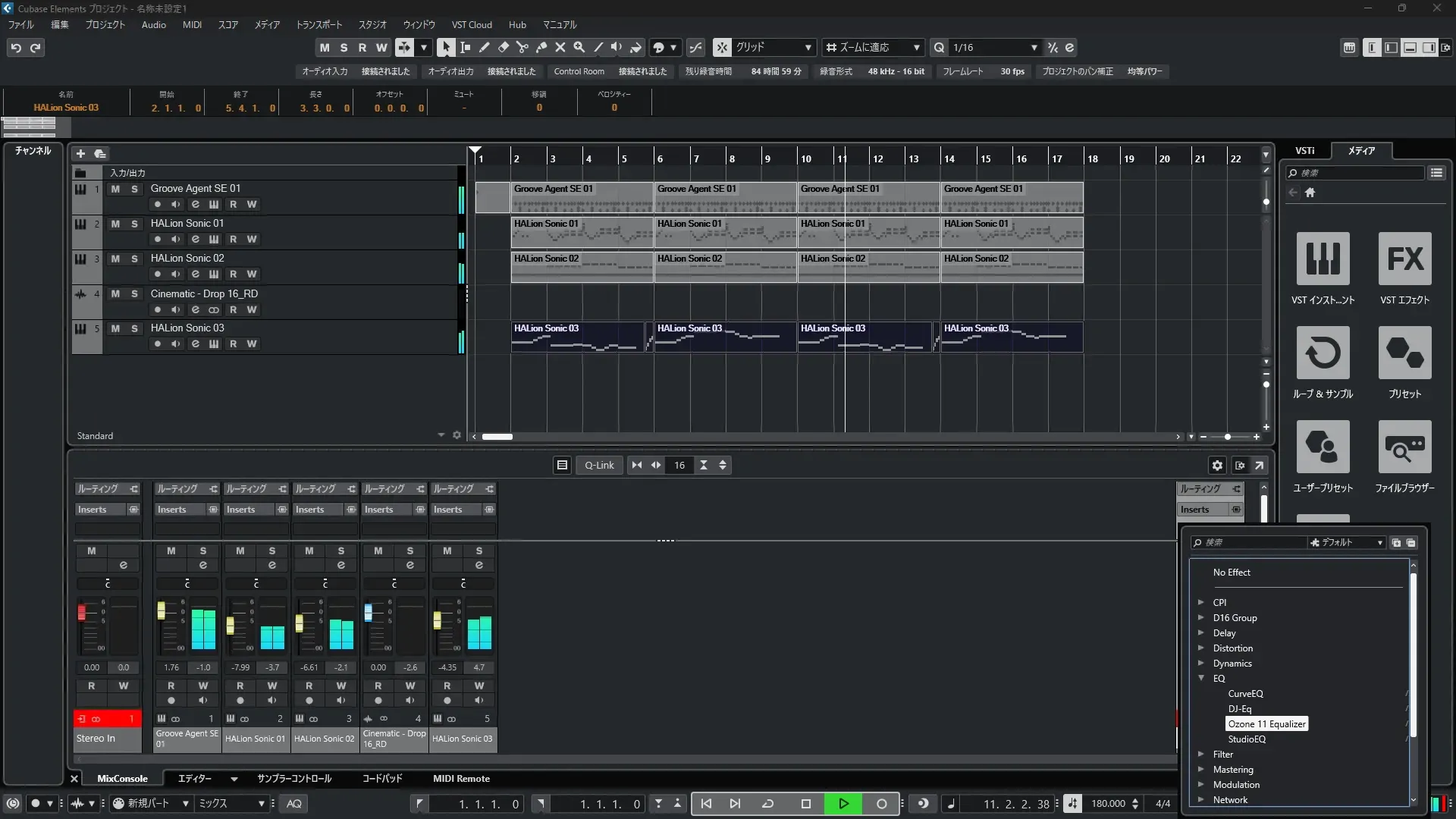Mute the Groove Agent SE 01 track
1456x819 pixels.
tap(115, 189)
